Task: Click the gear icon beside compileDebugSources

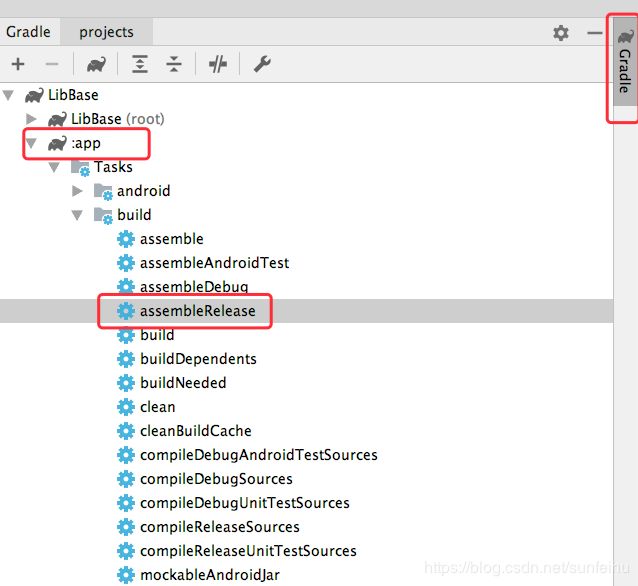Action: [126, 479]
